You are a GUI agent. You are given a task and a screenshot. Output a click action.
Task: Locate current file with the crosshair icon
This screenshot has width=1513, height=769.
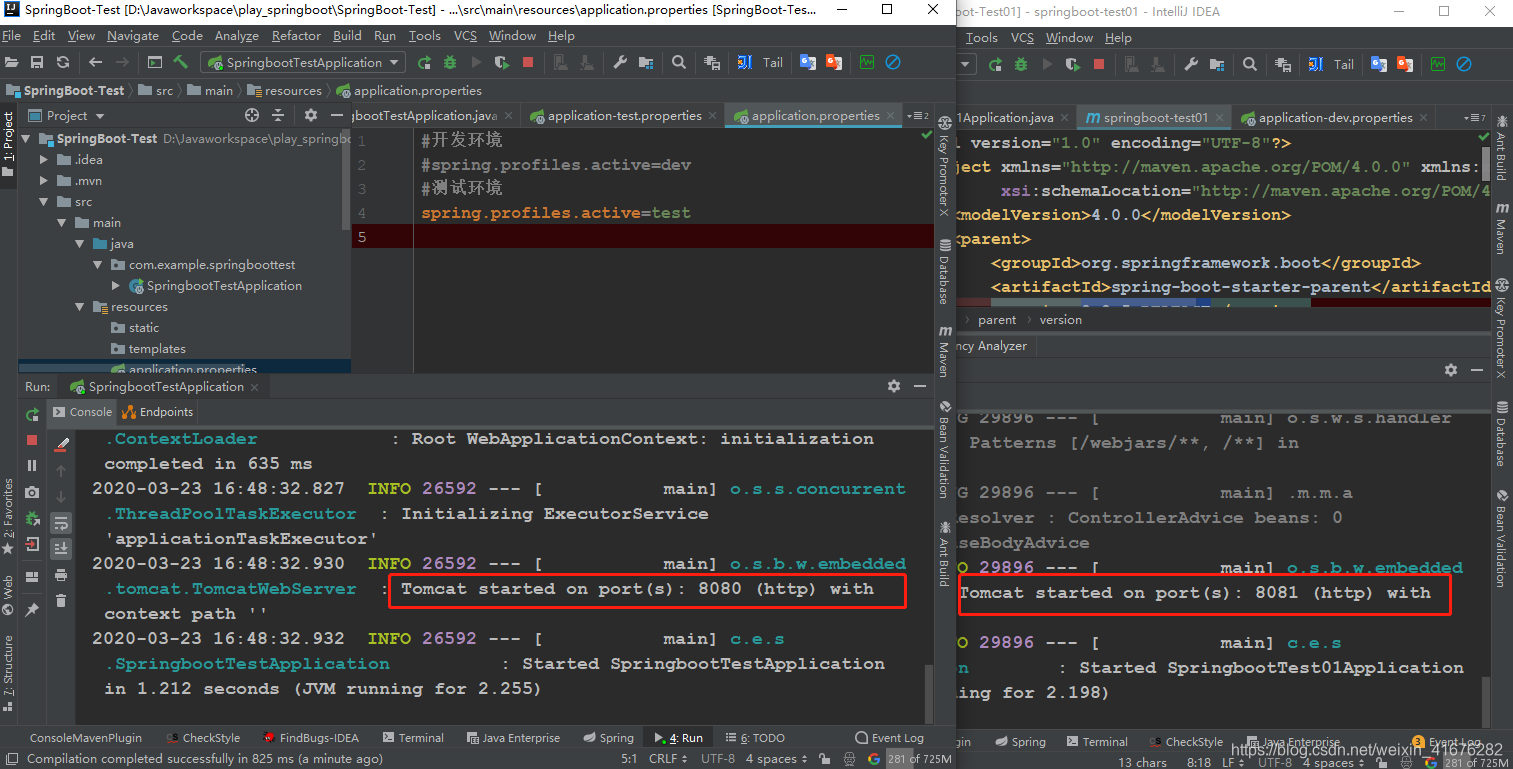252,115
